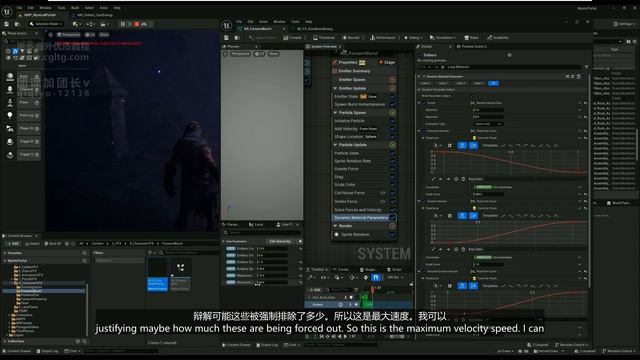Edit the Minimum value field
Image resolution: width=640 pixels, height=360 pixels.
click(x=488, y=110)
